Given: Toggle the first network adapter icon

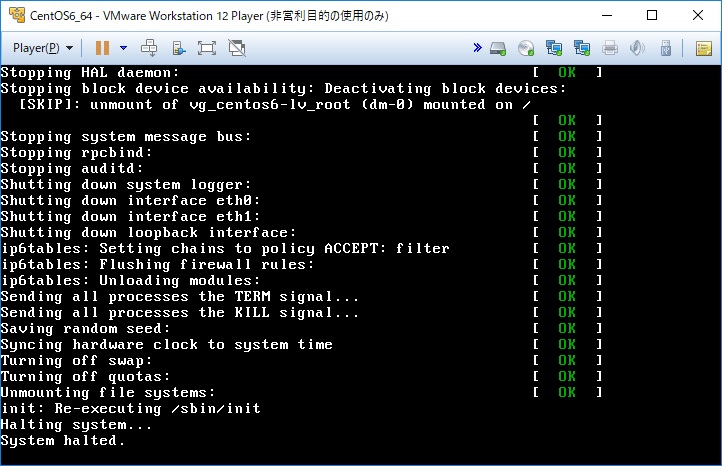Looking at the screenshot, I should tap(554, 48).
